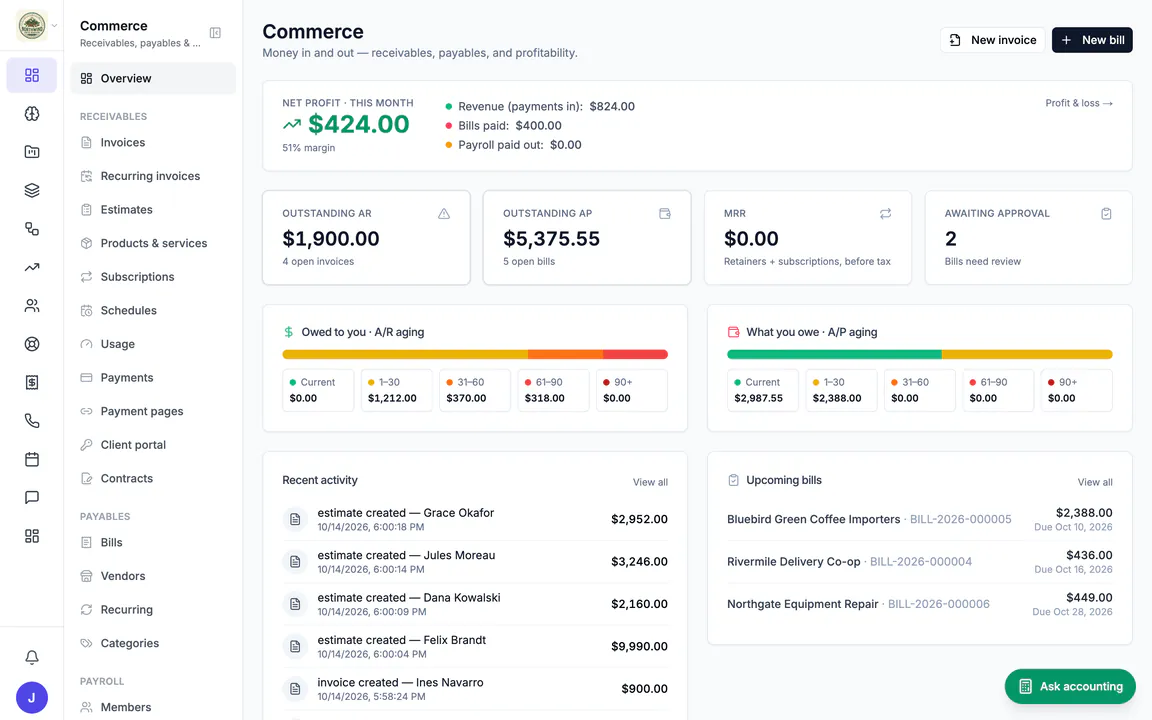Click the warning icon on Outstanding AR card

pyautogui.click(x=444, y=214)
